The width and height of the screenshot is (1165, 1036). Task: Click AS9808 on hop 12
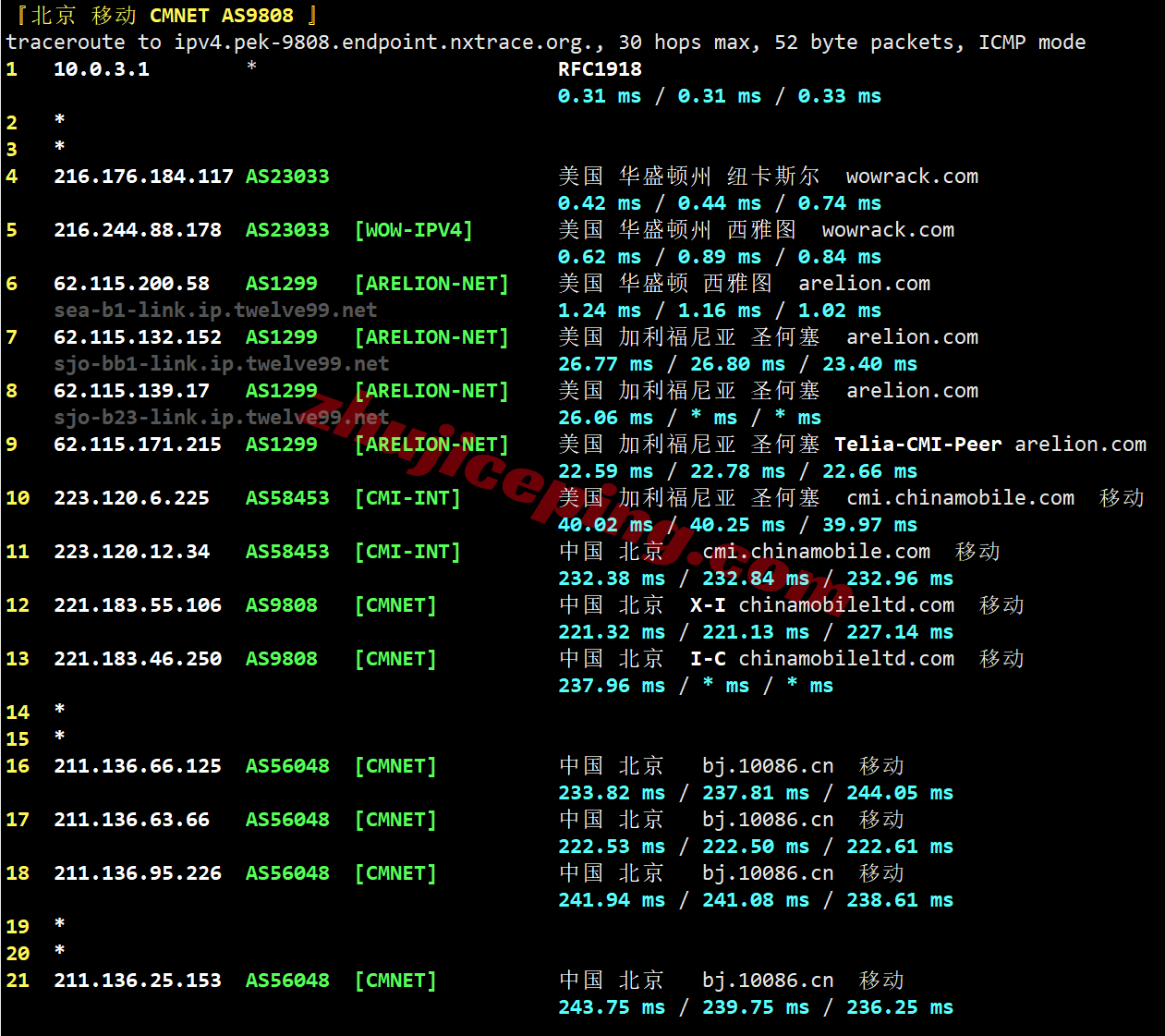[282, 605]
